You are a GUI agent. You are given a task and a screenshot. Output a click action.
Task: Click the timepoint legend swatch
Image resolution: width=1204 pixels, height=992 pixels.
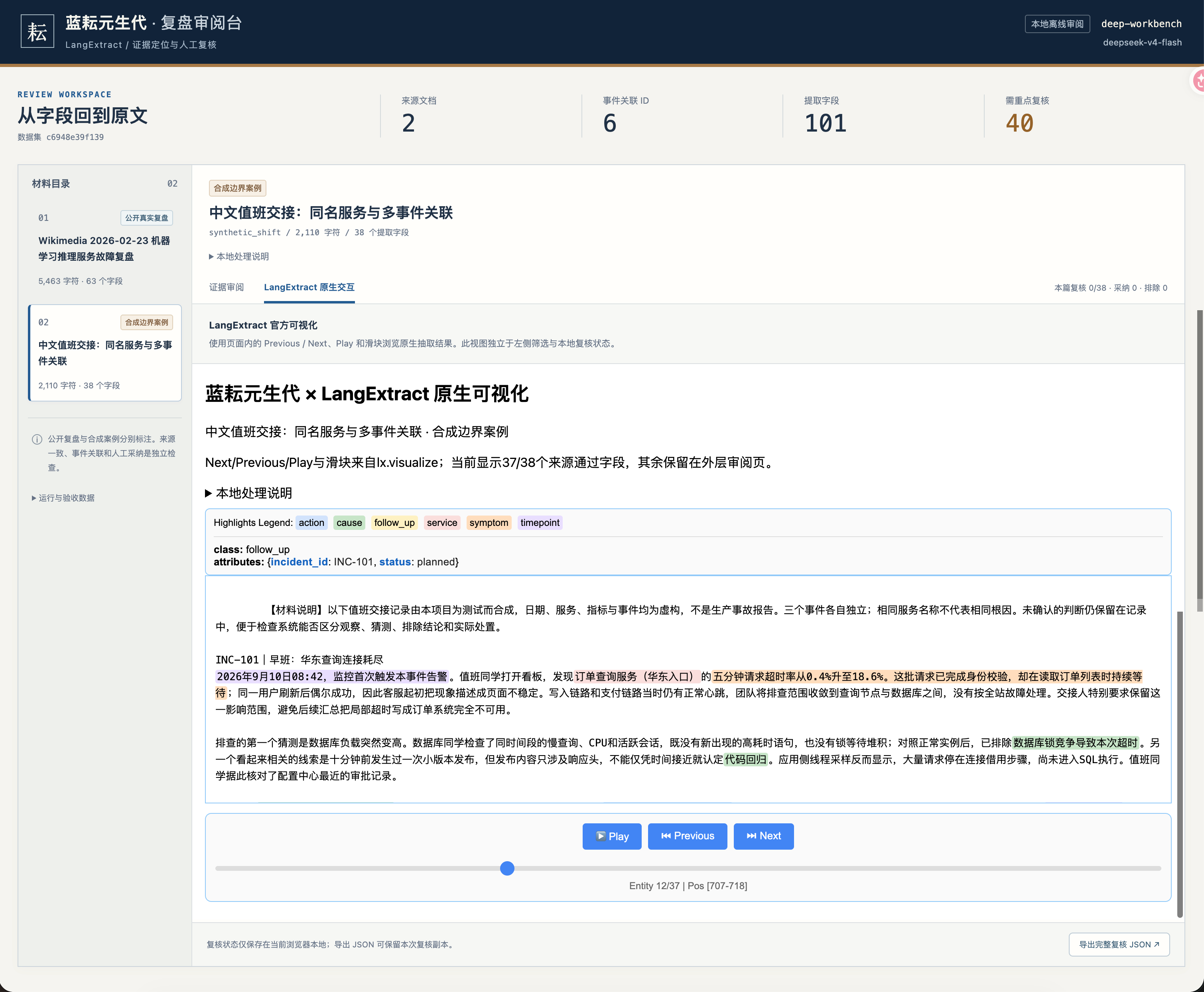click(x=540, y=523)
